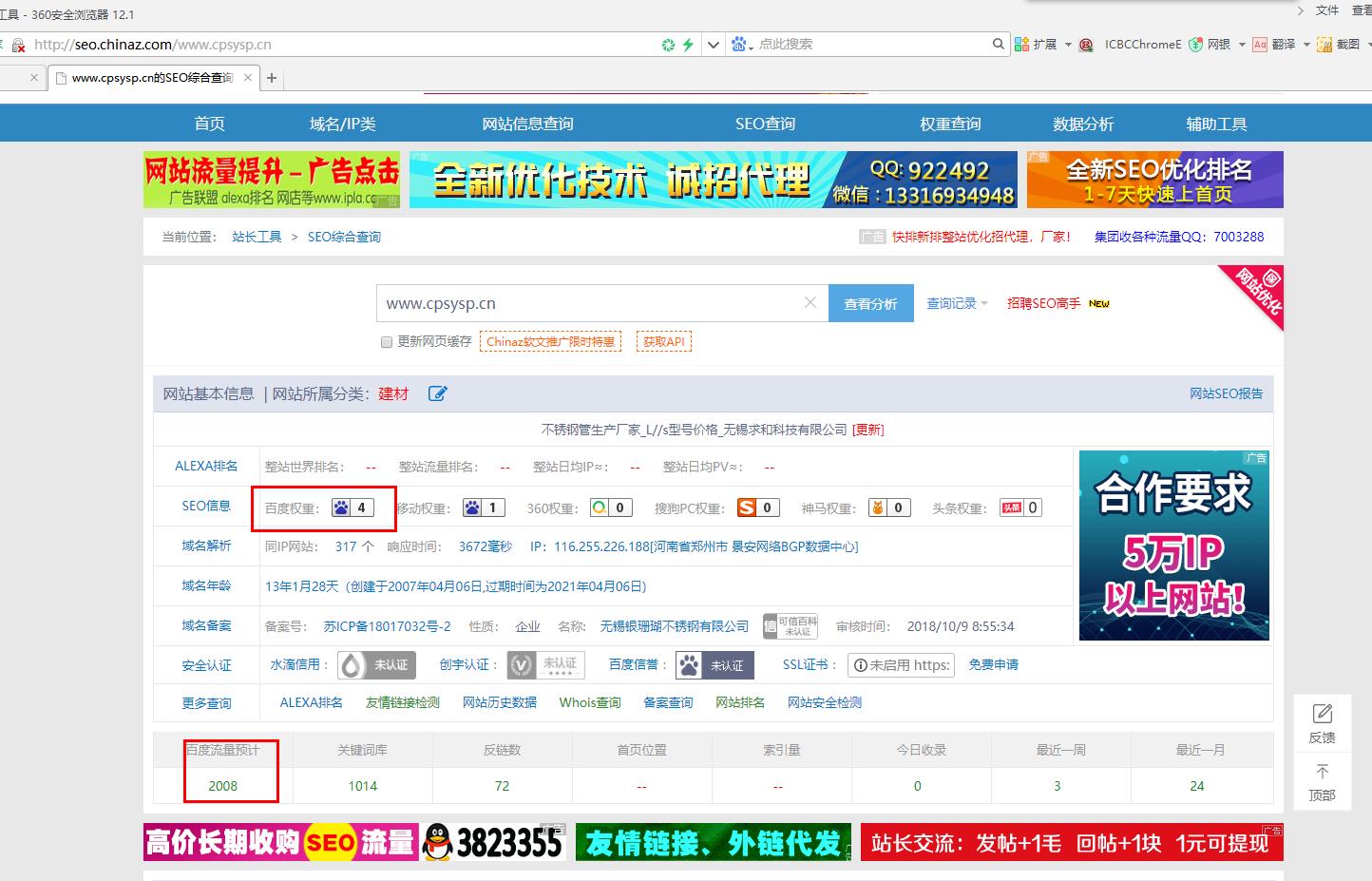Click the 获取API link
The image size is (1372, 881).
tap(663, 341)
